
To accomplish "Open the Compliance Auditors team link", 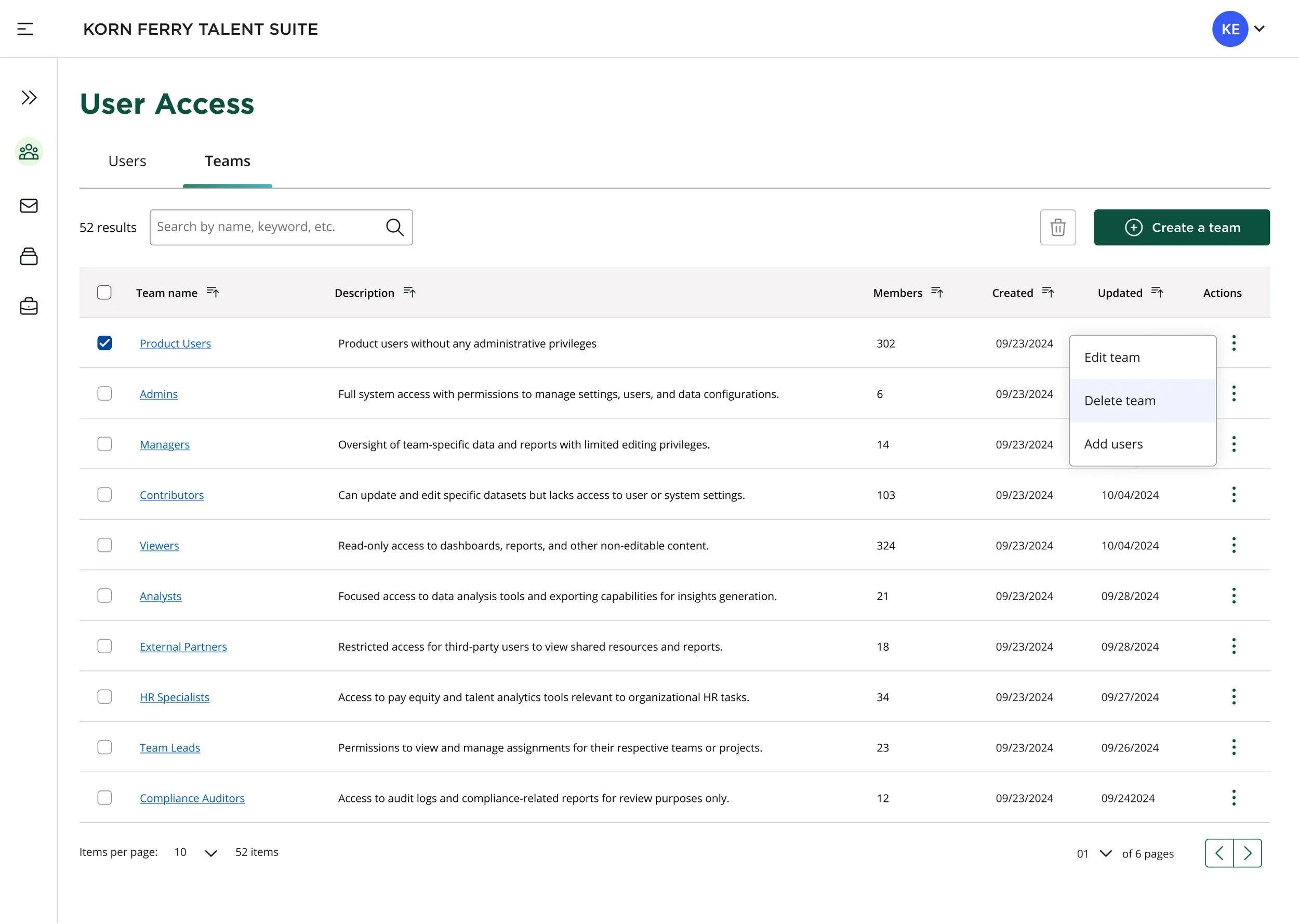I will 192,798.
